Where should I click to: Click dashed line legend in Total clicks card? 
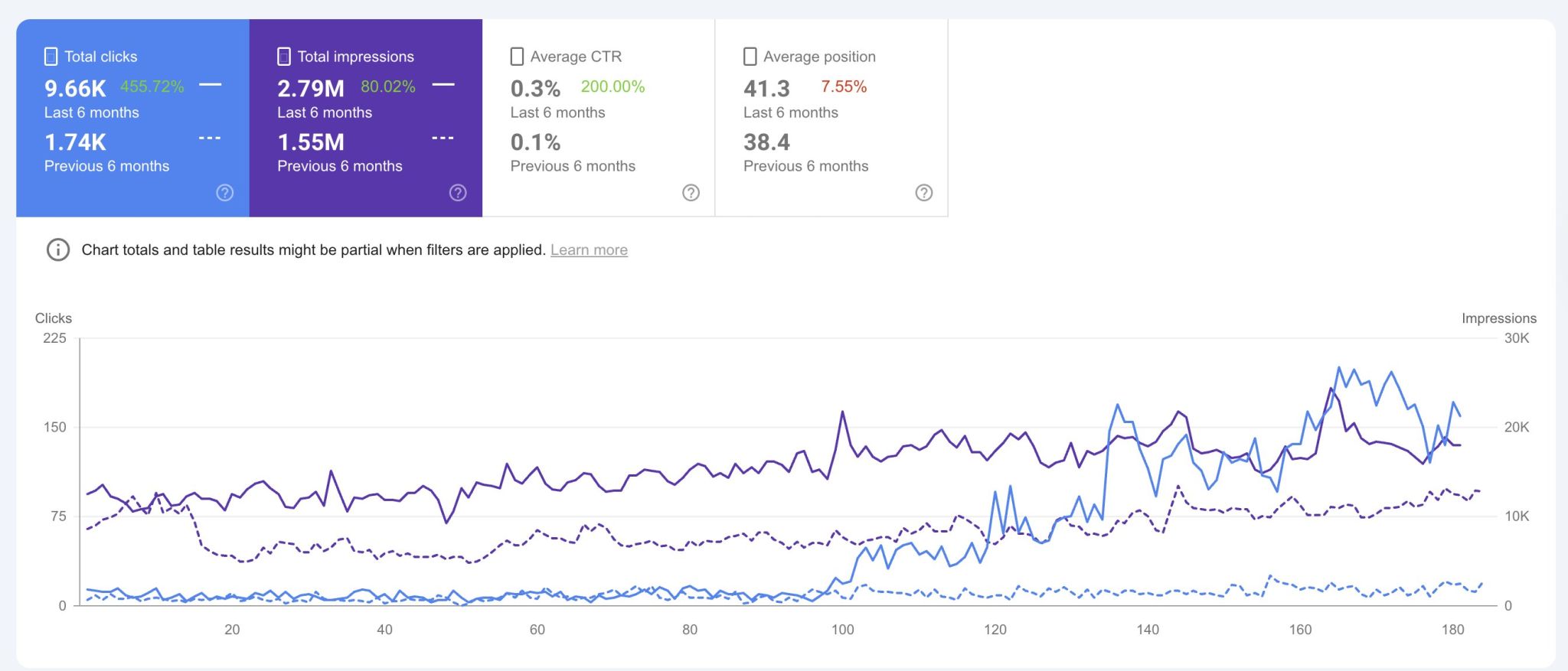(210, 138)
